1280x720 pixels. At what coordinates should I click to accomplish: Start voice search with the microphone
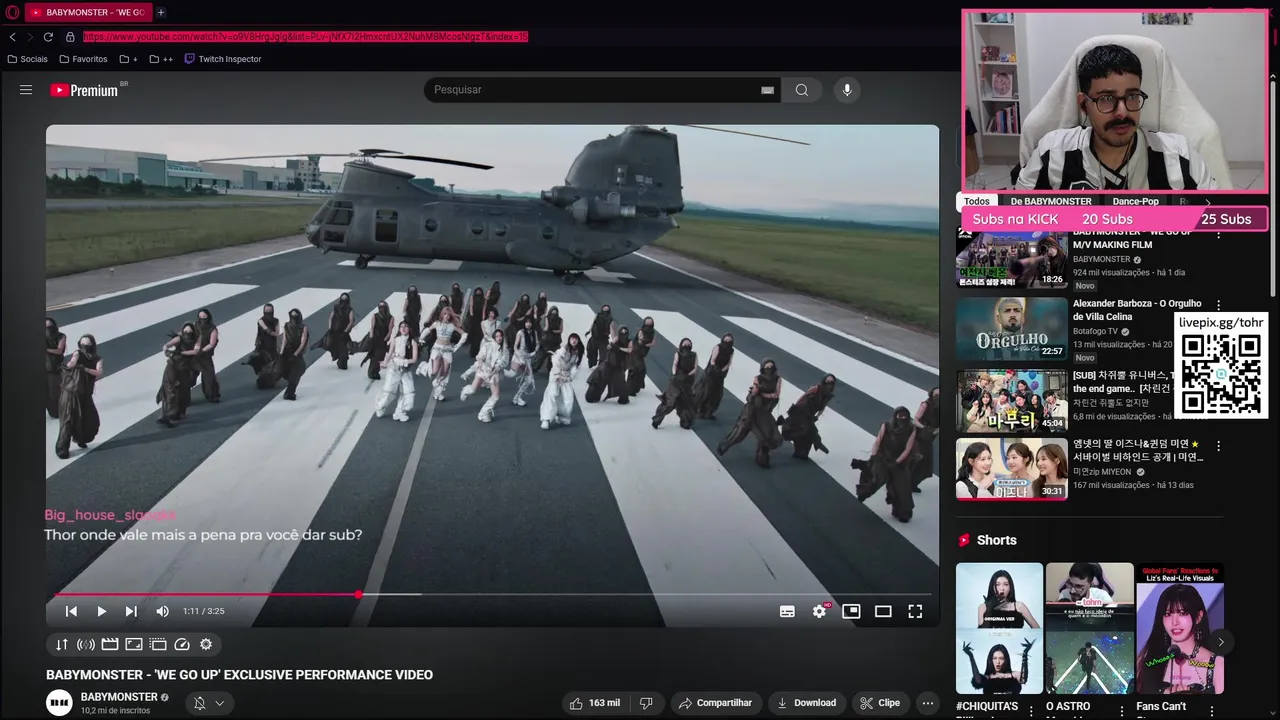click(847, 90)
